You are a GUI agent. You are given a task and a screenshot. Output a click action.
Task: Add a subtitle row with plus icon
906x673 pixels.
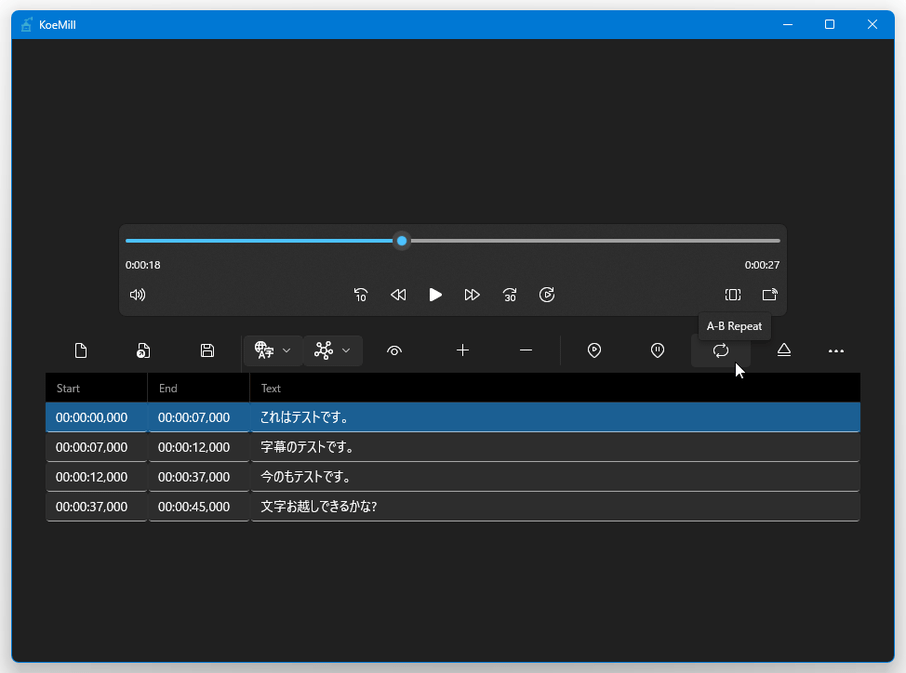tap(462, 350)
